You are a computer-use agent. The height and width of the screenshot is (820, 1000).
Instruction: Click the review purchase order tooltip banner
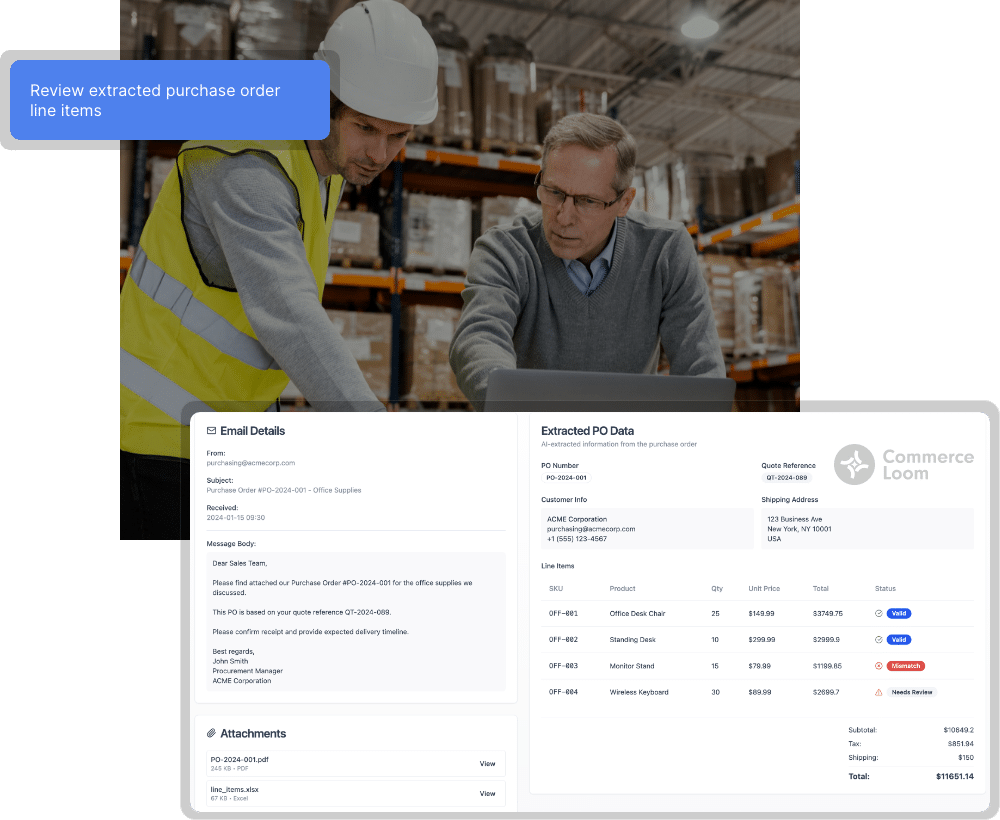point(168,100)
